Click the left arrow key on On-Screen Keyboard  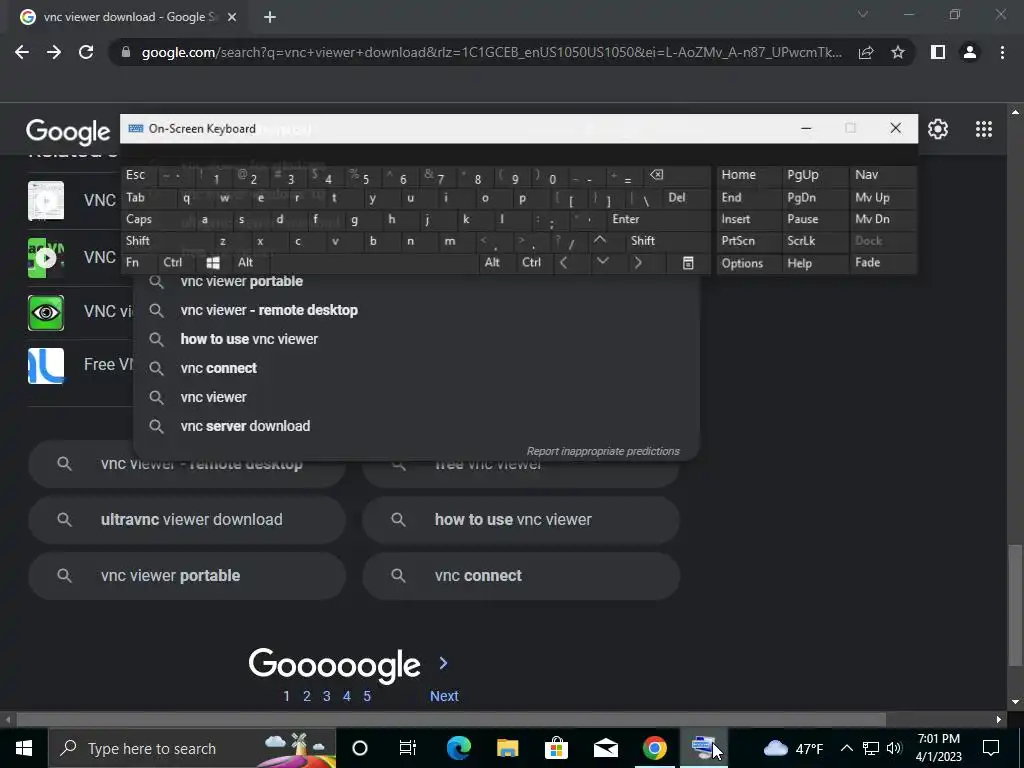(564, 263)
